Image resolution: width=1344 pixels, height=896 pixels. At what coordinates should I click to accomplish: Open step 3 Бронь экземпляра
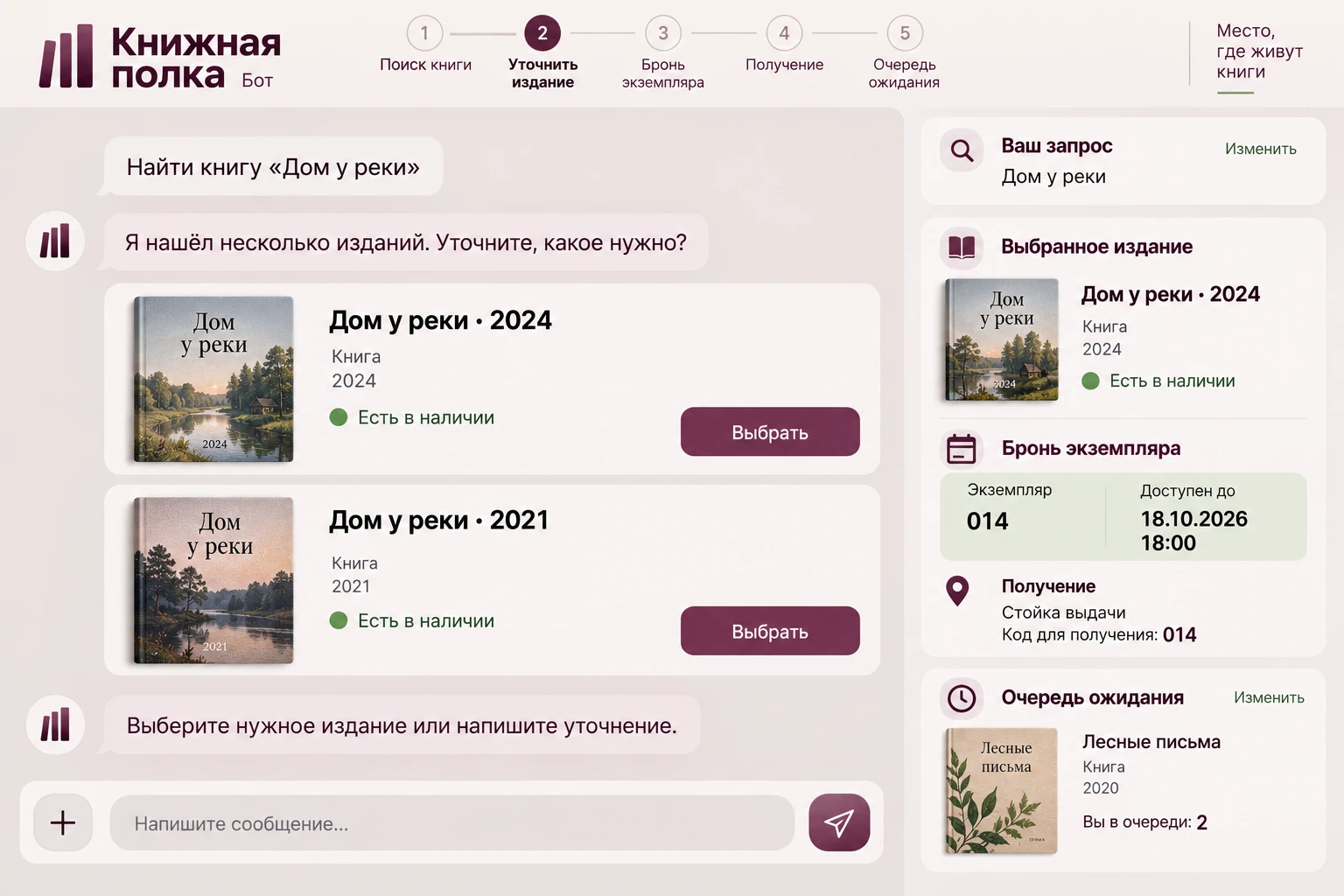pyautogui.click(x=663, y=53)
